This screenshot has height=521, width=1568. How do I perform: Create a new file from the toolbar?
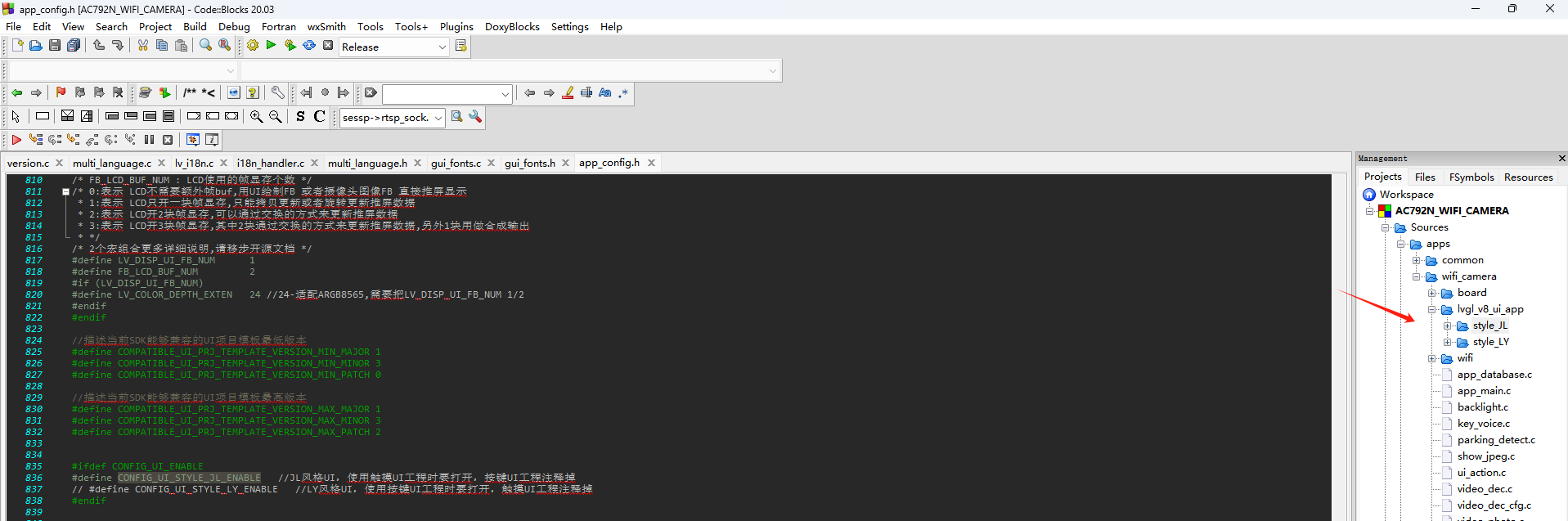coord(17,46)
